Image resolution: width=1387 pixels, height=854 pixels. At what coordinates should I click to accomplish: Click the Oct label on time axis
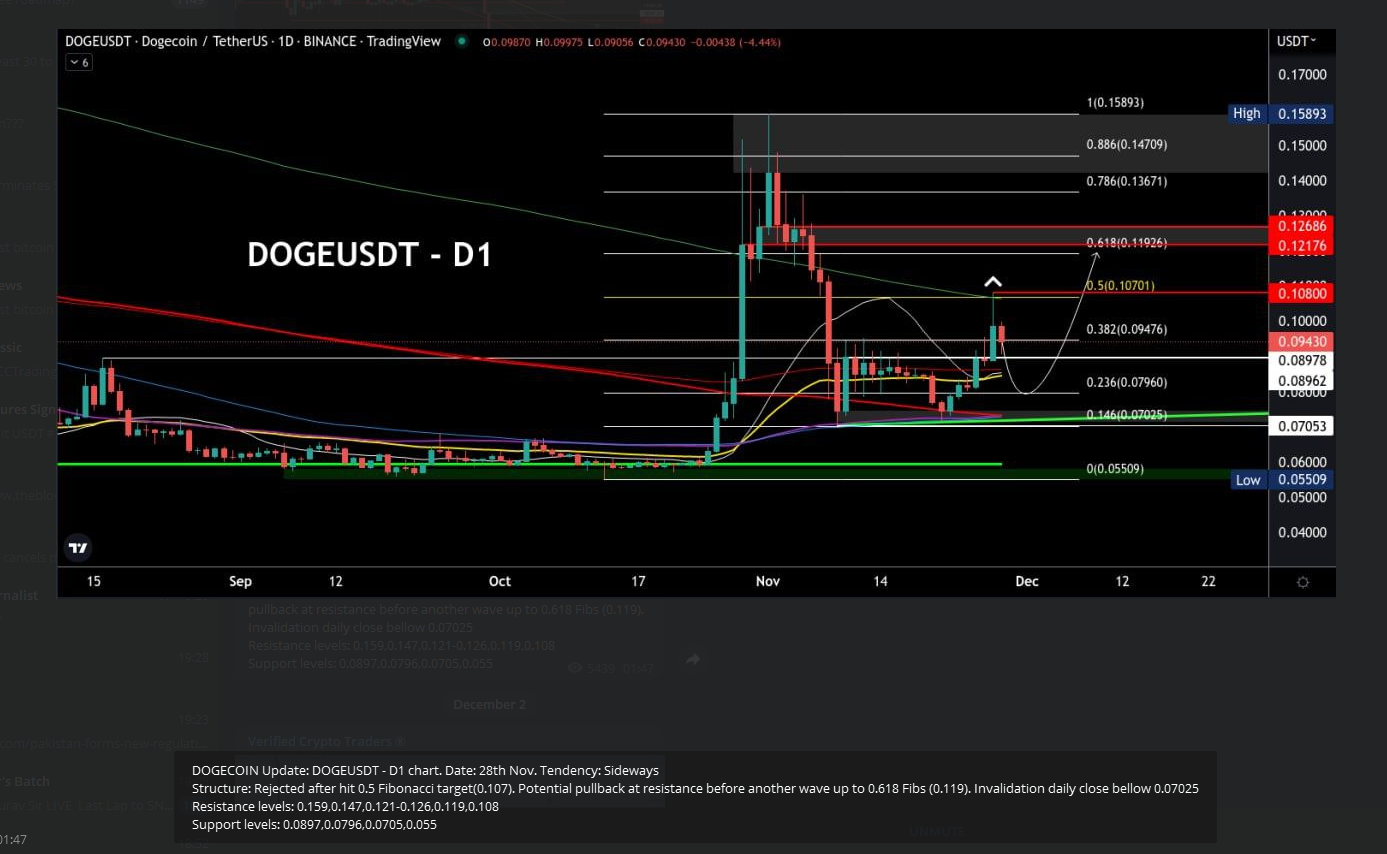click(x=500, y=581)
